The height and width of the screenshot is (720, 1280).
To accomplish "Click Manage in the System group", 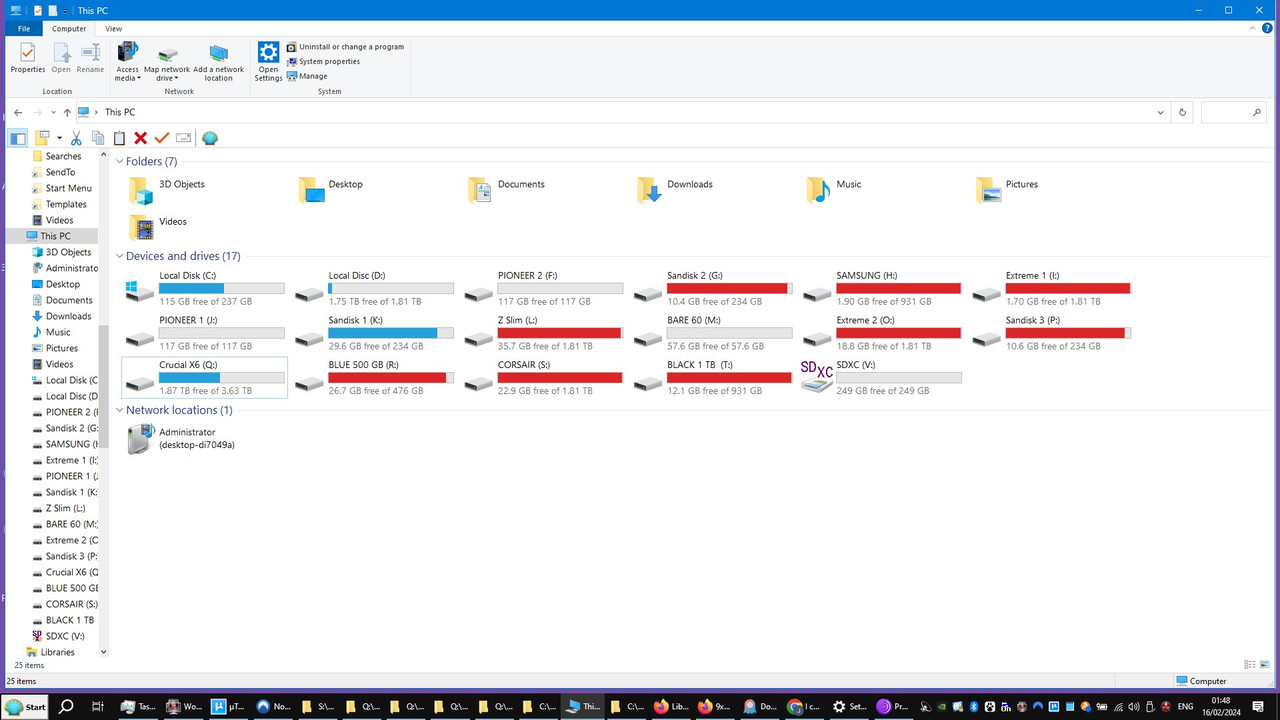I will 307,76.
